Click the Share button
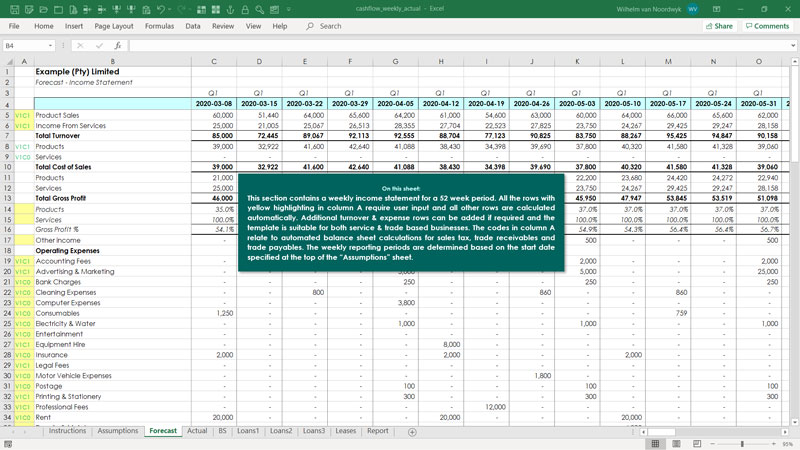 pos(719,26)
